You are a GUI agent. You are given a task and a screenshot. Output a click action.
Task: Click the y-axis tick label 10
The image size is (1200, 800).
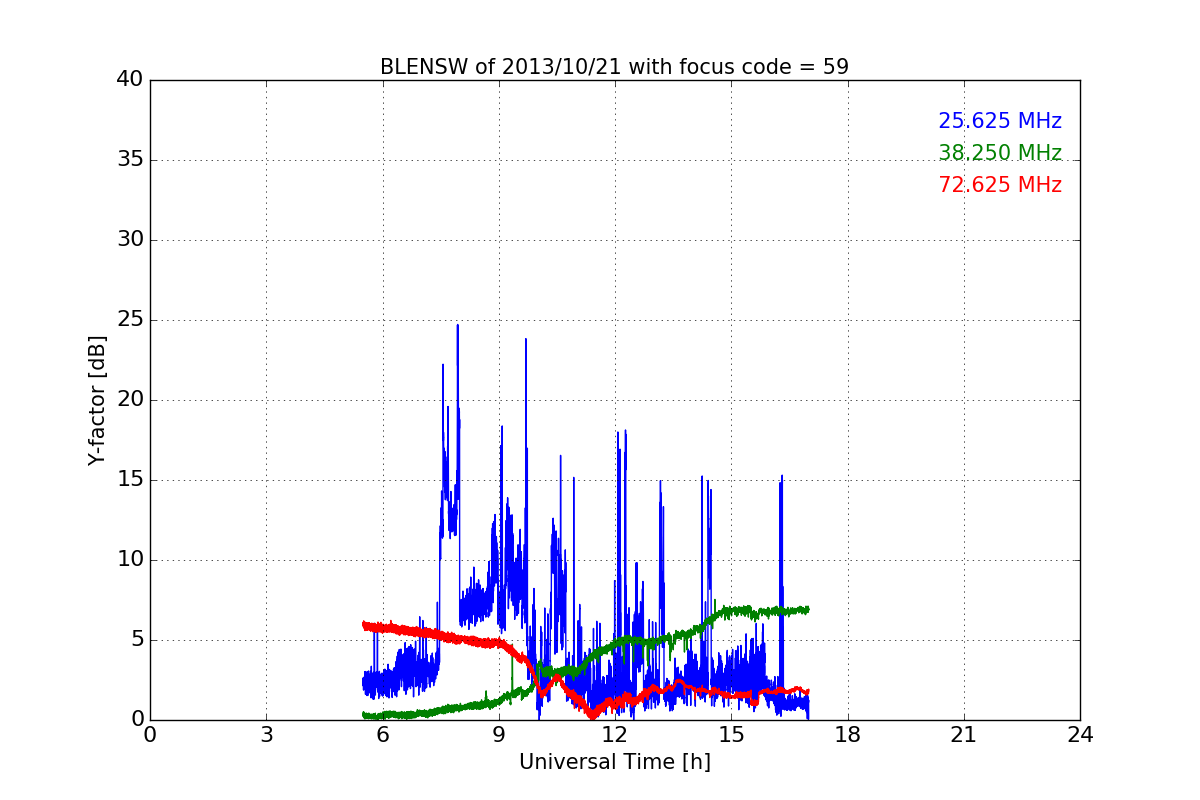click(x=130, y=560)
